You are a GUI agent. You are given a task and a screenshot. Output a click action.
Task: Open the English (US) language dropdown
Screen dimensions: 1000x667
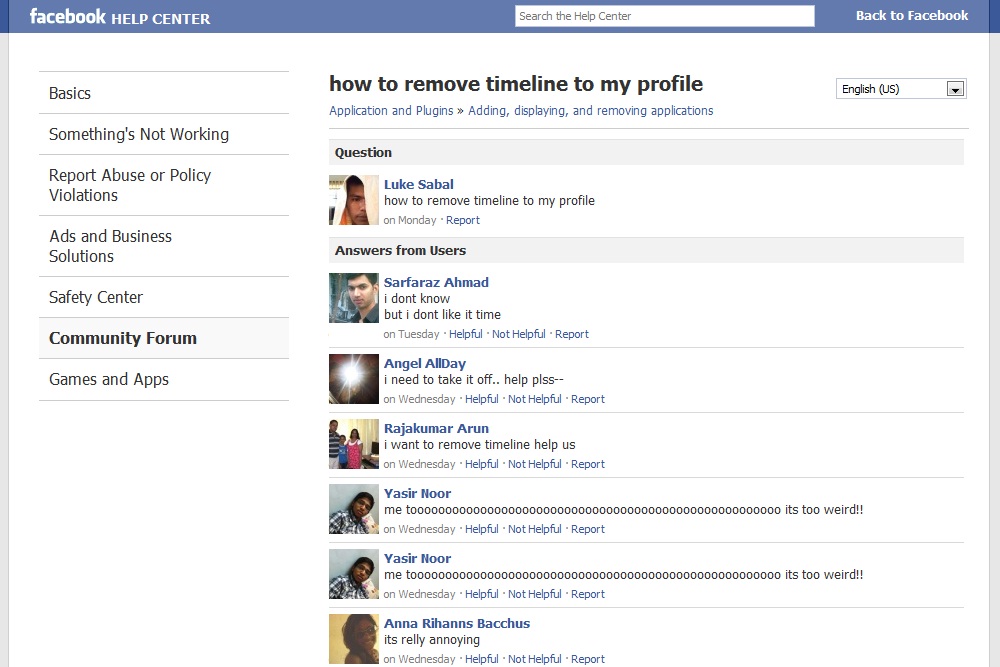[x=901, y=89]
